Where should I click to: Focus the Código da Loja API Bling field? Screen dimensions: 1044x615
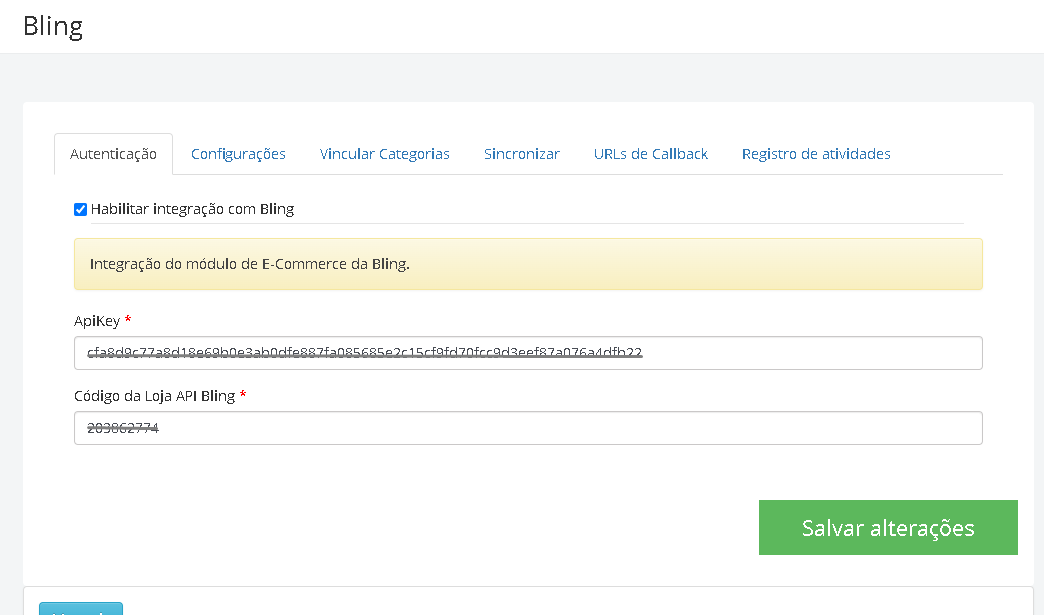pyautogui.click(x=528, y=428)
